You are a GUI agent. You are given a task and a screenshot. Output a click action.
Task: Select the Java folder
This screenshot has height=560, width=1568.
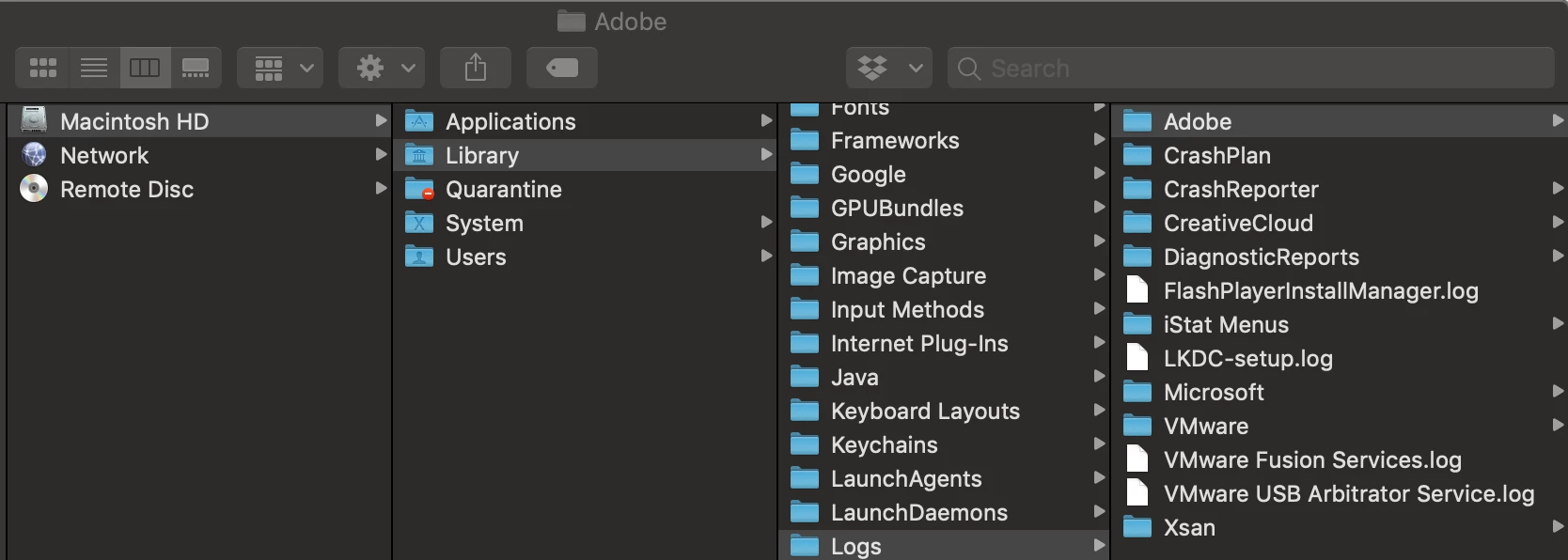[x=944, y=377]
